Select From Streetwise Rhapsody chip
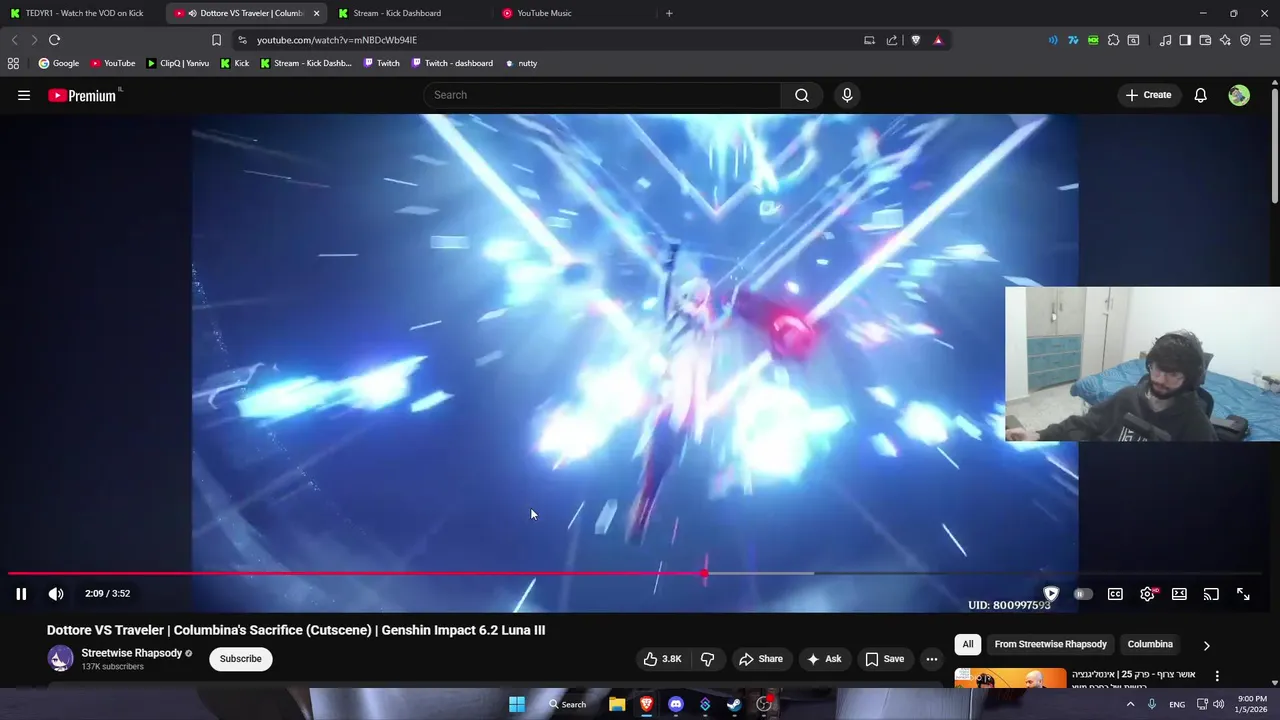 point(1051,644)
